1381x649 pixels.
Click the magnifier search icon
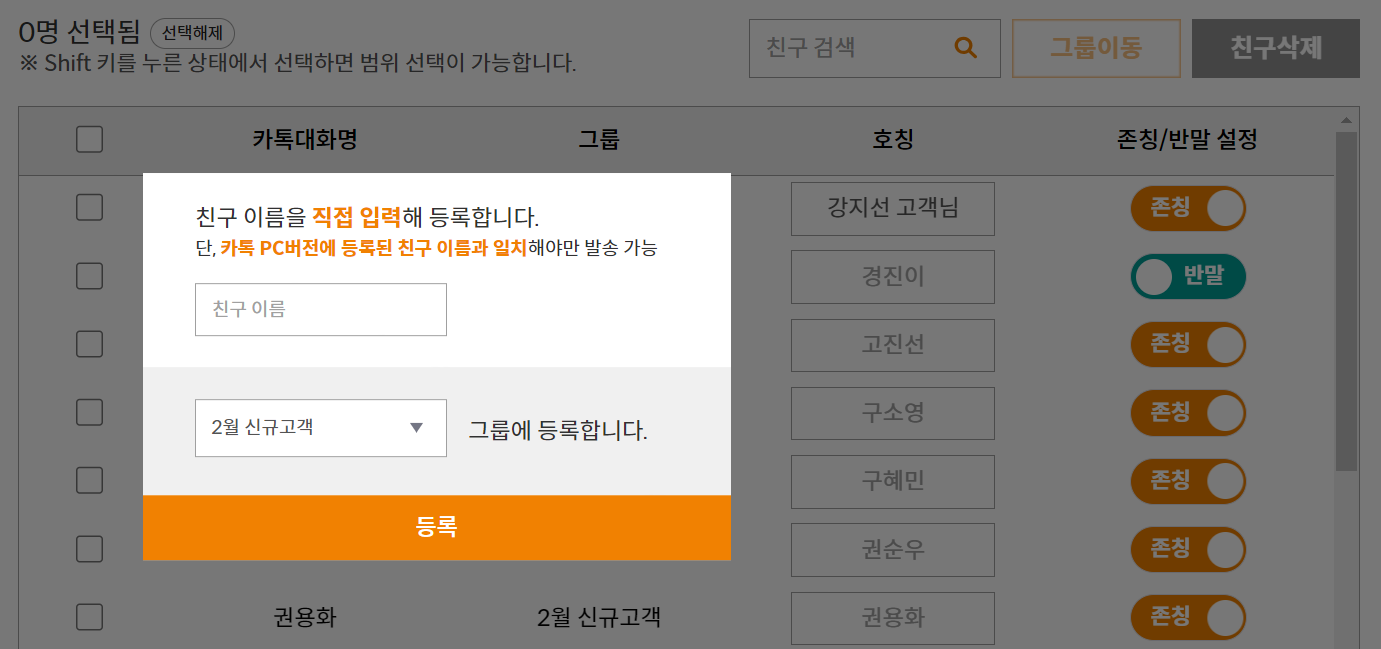click(965, 48)
